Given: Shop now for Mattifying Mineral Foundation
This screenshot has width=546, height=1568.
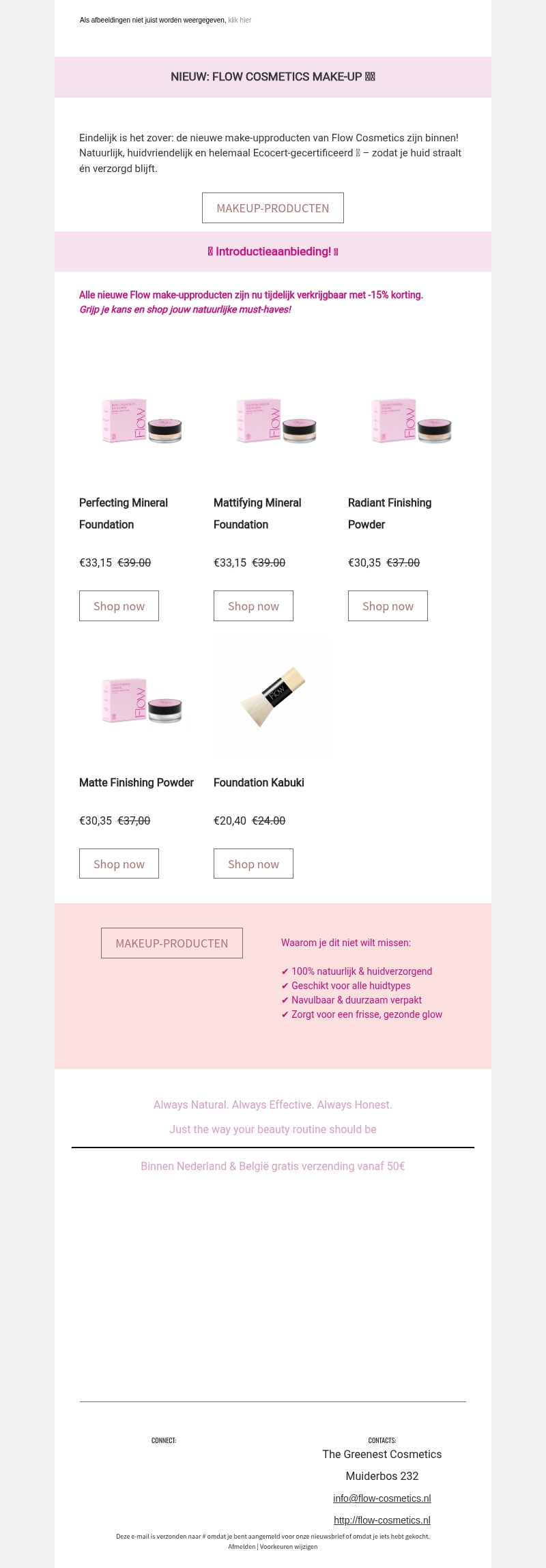Looking at the screenshot, I should tap(253, 606).
